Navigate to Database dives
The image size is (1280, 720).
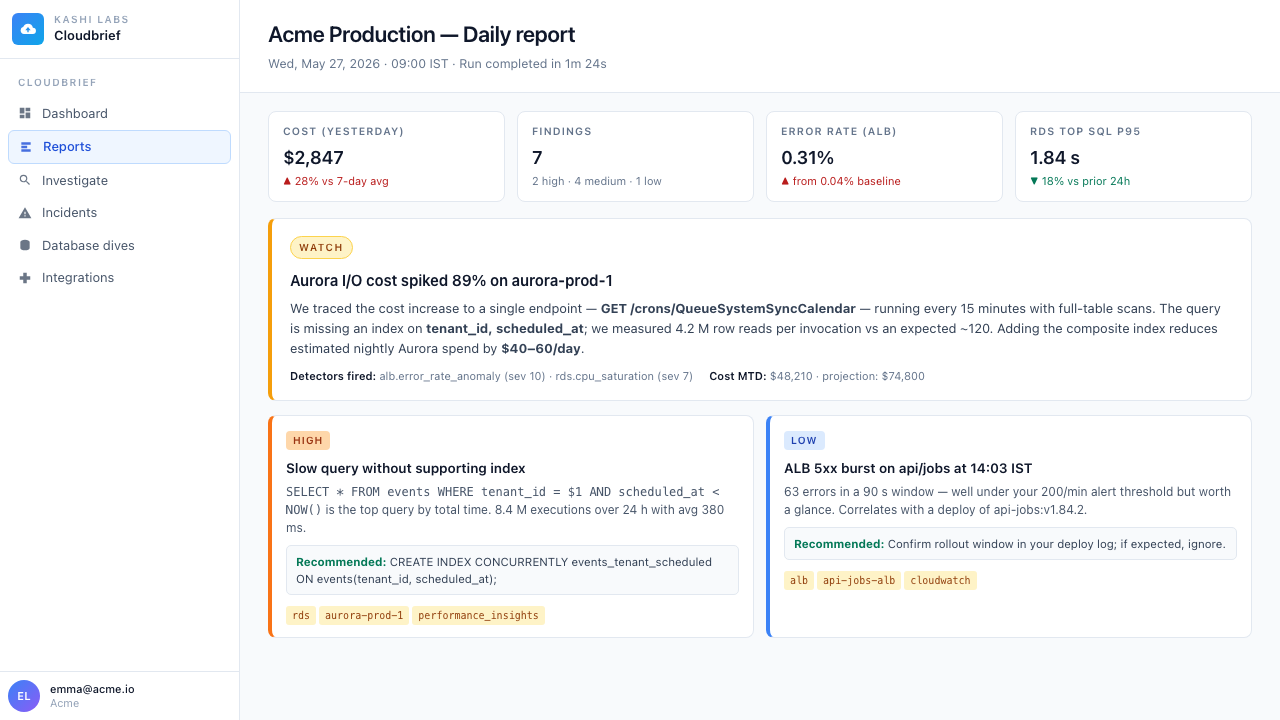(119, 245)
